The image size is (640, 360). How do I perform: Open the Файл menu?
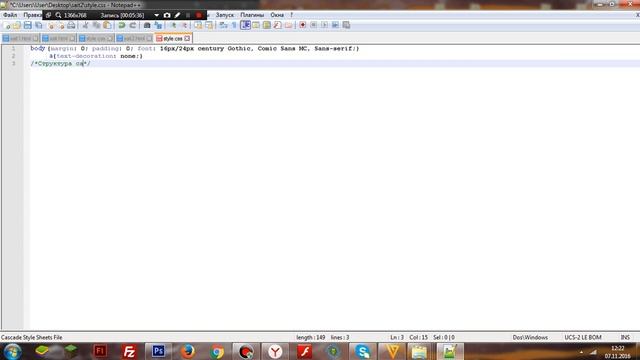click(10, 15)
